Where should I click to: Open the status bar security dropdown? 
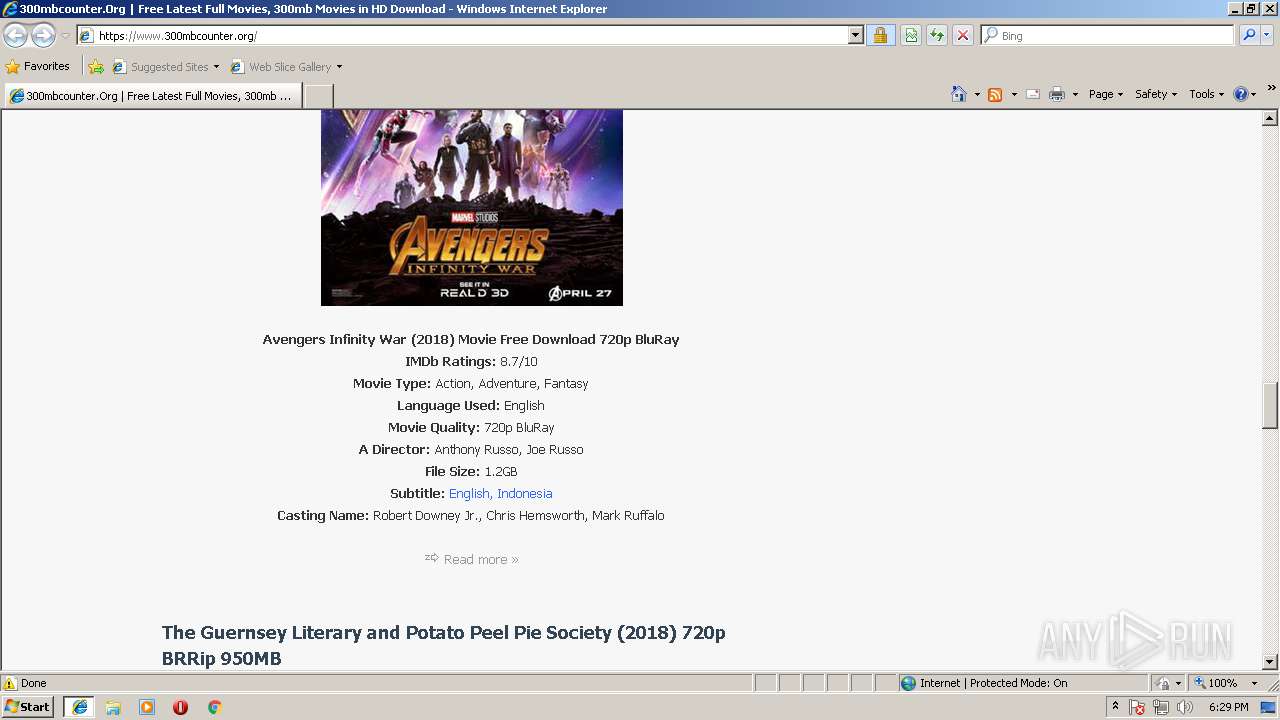(1169, 683)
